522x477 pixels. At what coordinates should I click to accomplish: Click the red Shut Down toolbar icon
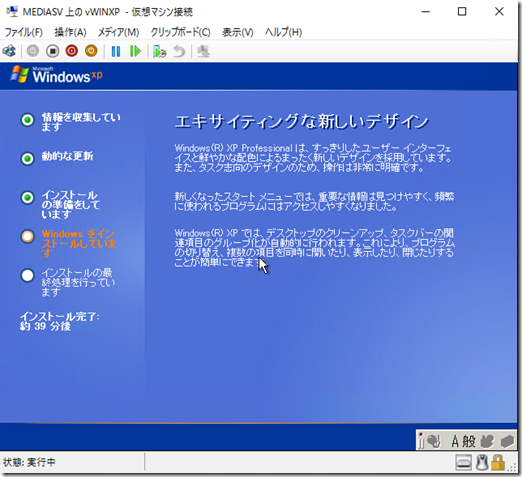pos(72,51)
